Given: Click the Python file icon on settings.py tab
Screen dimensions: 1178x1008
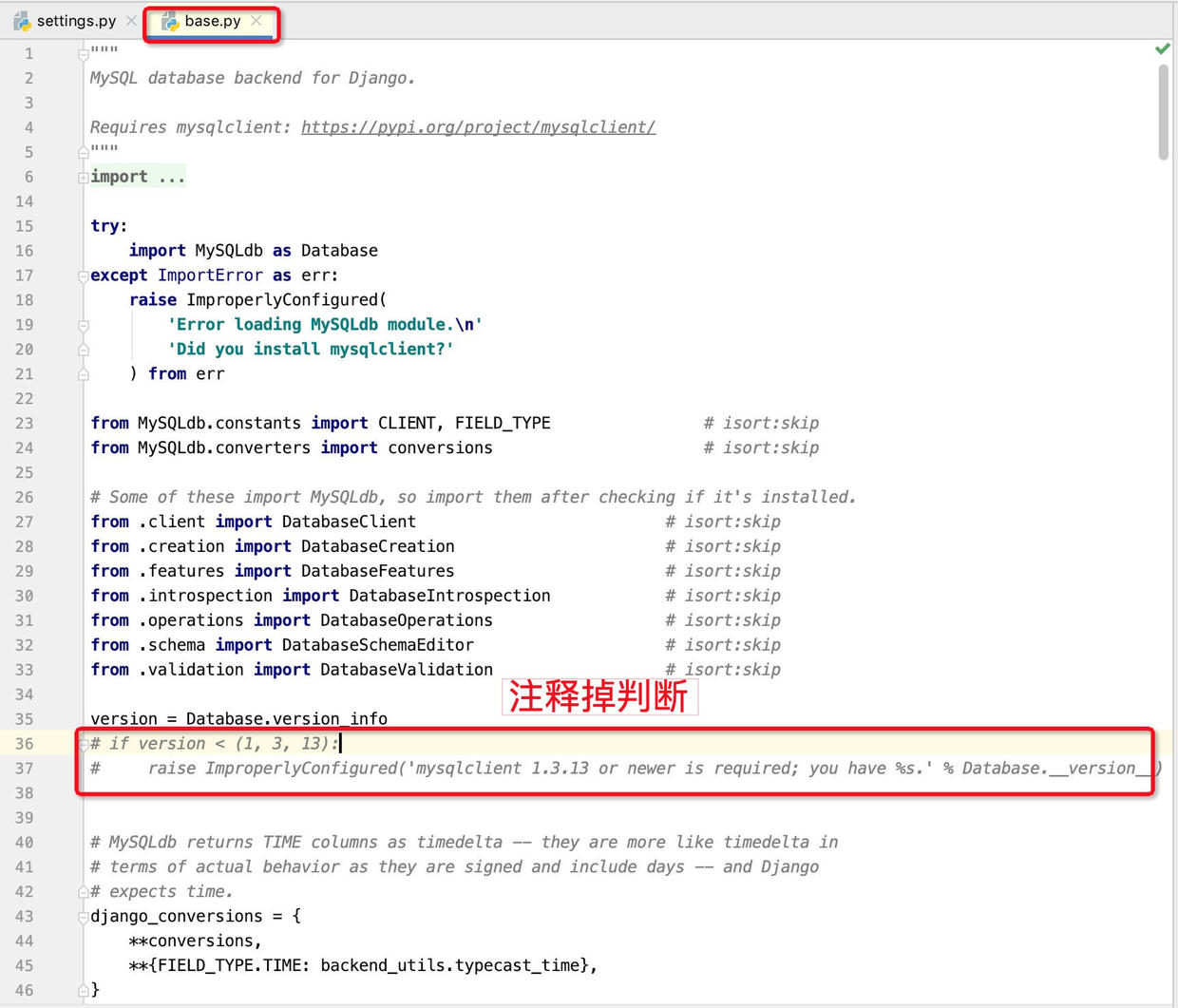Looking at the screenshot, I should coord(22,21).
